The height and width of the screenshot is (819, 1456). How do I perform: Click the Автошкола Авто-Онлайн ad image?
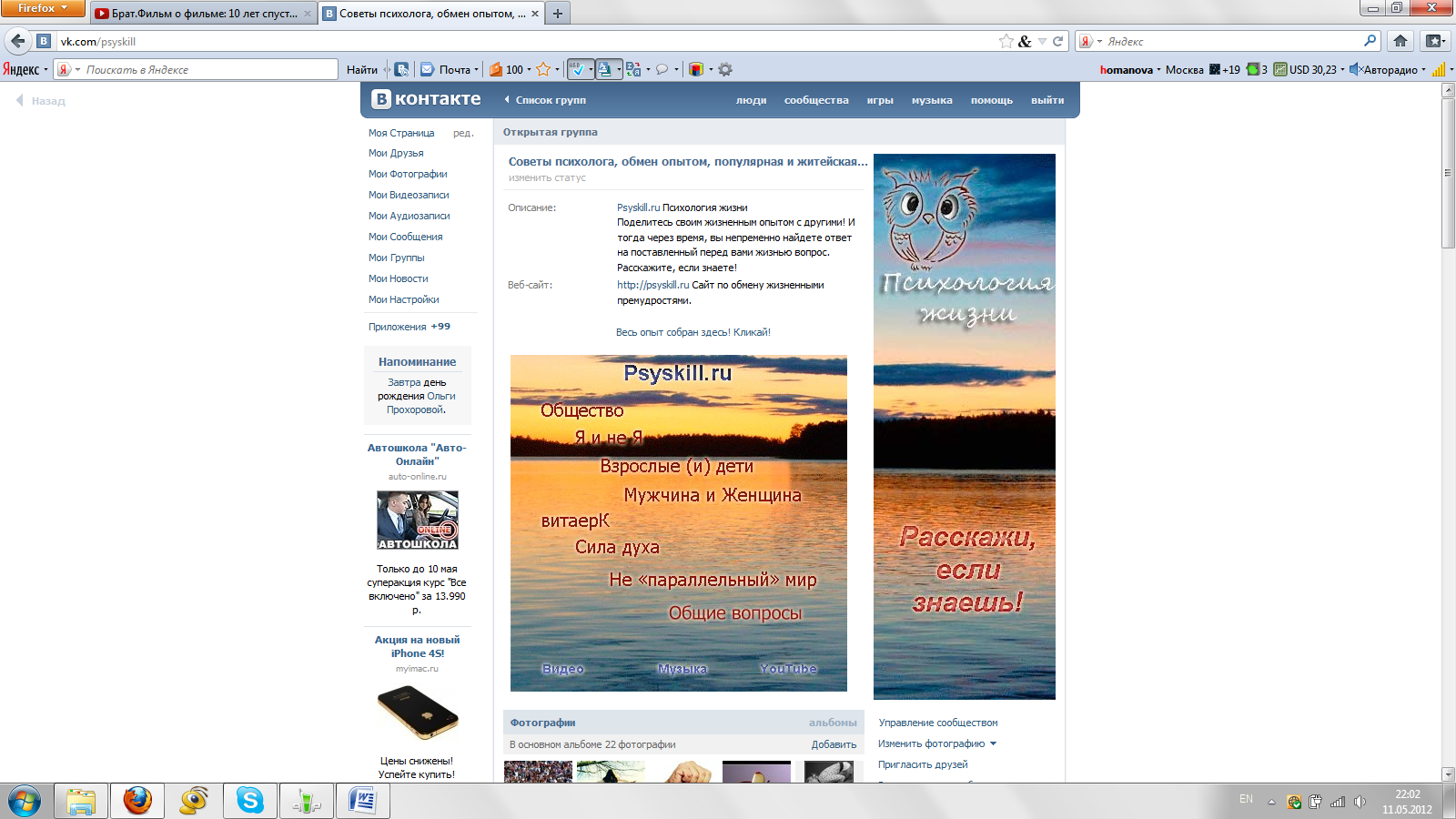click(x=418, y=521)
